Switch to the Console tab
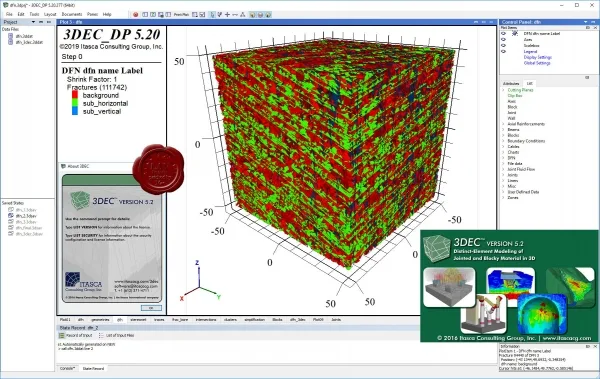The height and width of the screenshot is (379, 600). (x=68, y=369)
